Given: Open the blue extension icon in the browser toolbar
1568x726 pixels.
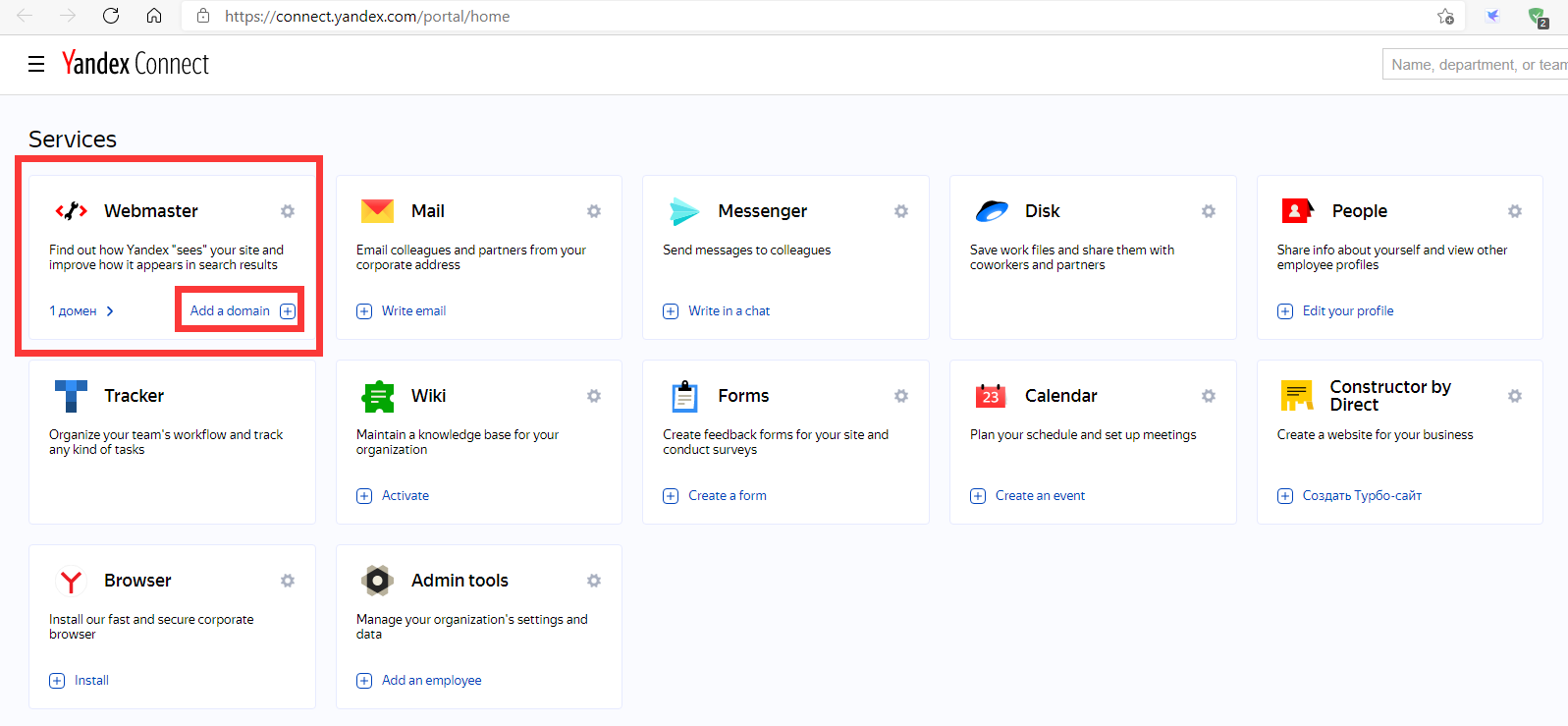Looking at the screenshot, I should click(x=1492, y=16).
